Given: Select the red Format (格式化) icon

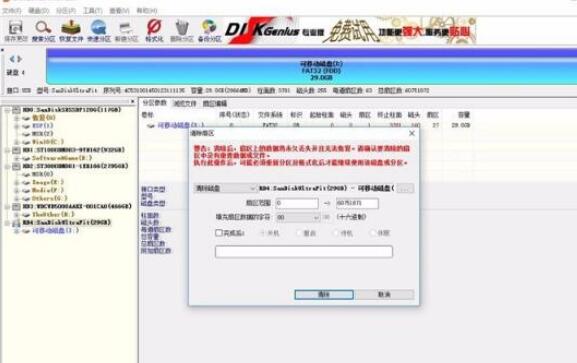Looking at the screenshot, I should [154, 31].
